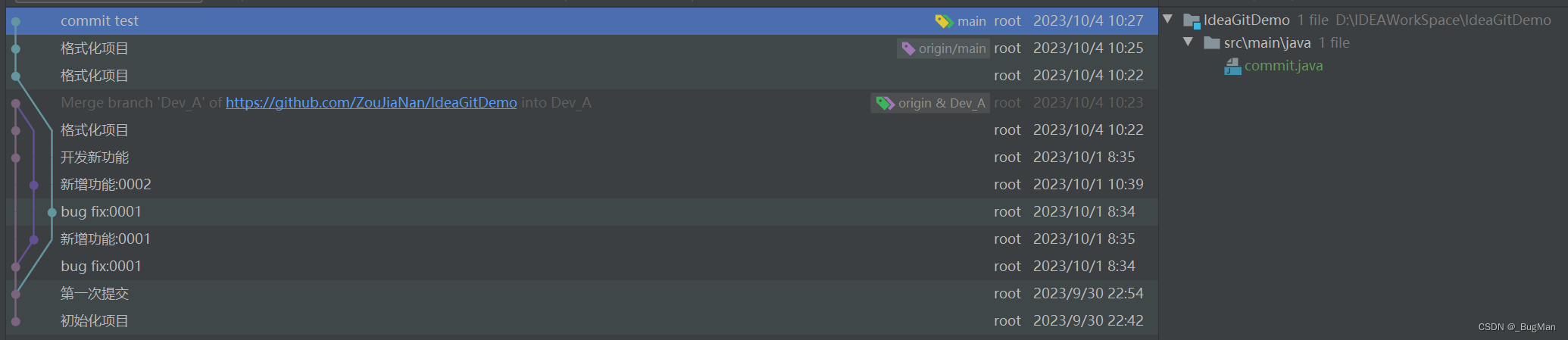Collapse the src\main\java directory node
Image resolution: width=1568 pixels, height=340 pixels.
(x=1188, y=42)
